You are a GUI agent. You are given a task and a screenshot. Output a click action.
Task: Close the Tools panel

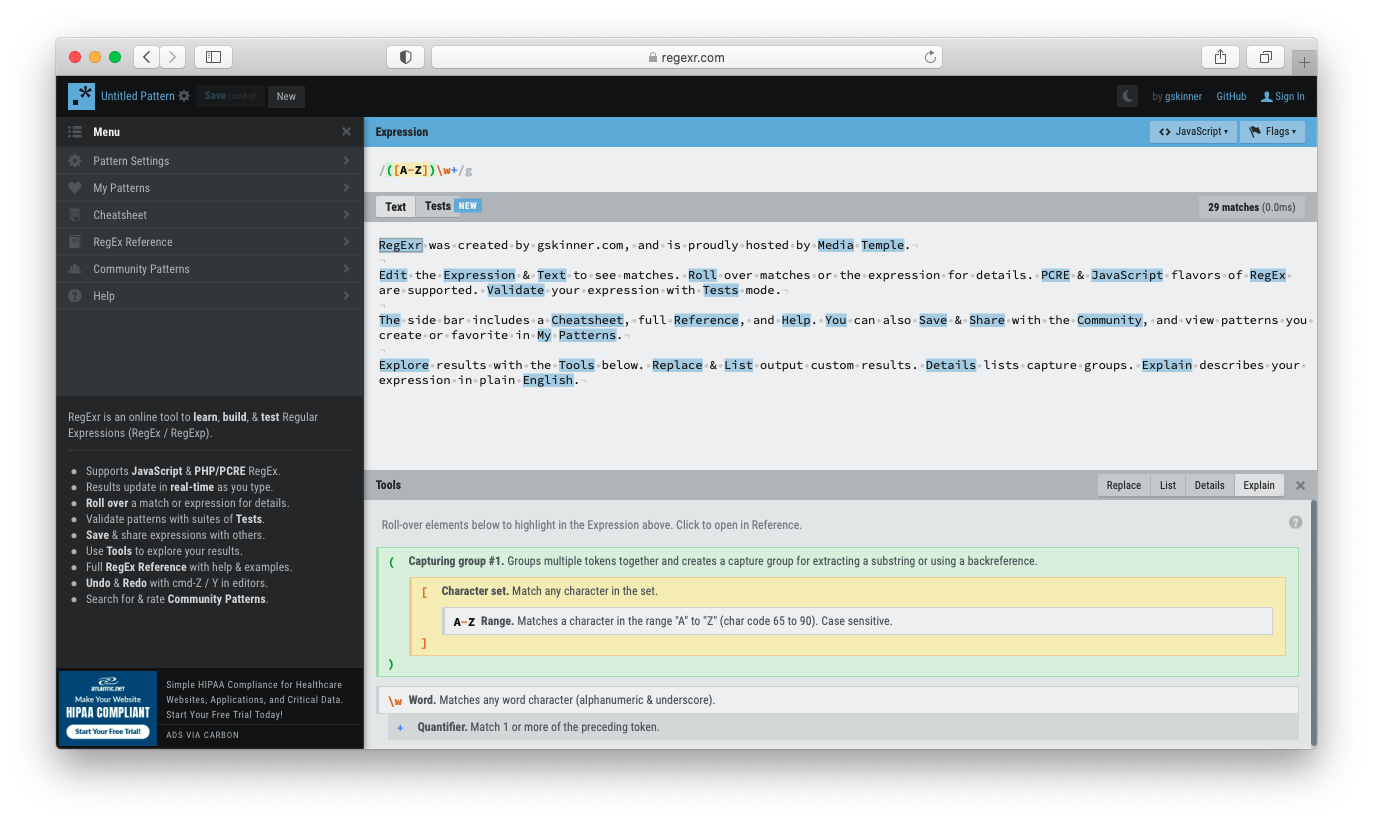click(x=1300, y=485)
